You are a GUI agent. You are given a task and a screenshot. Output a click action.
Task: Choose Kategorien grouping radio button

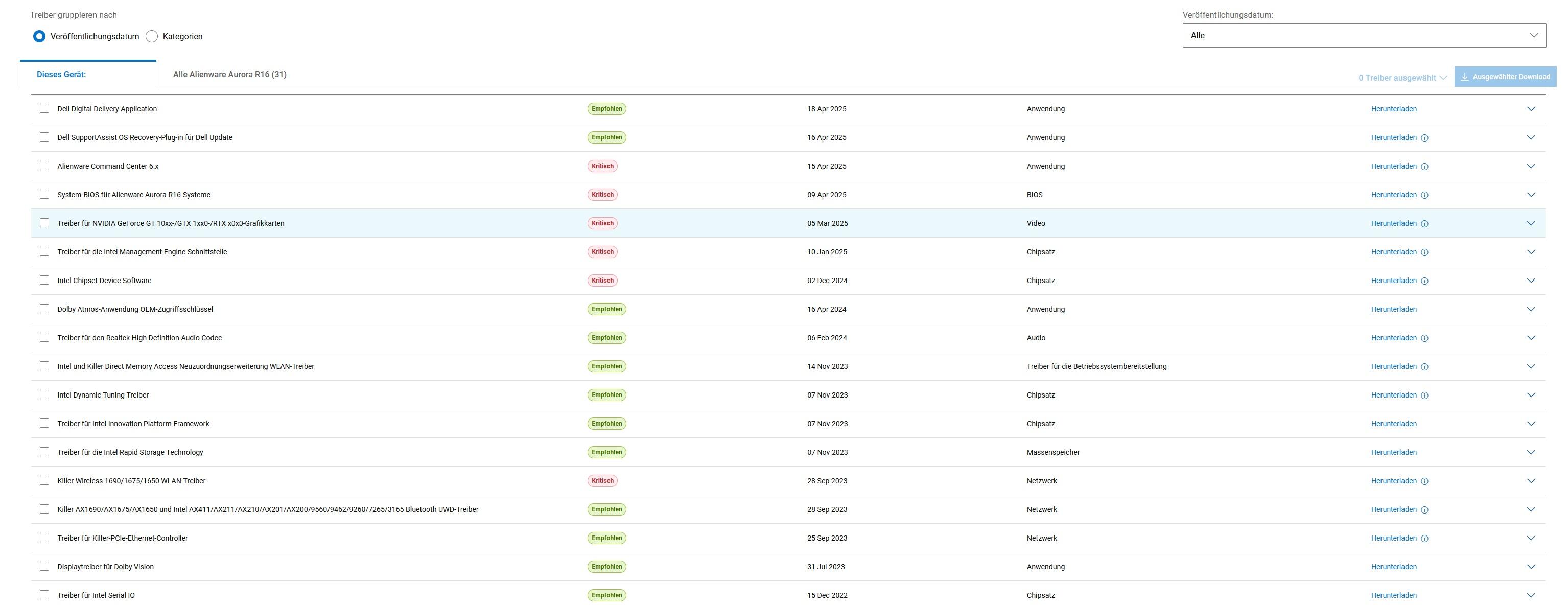(152, 37)
